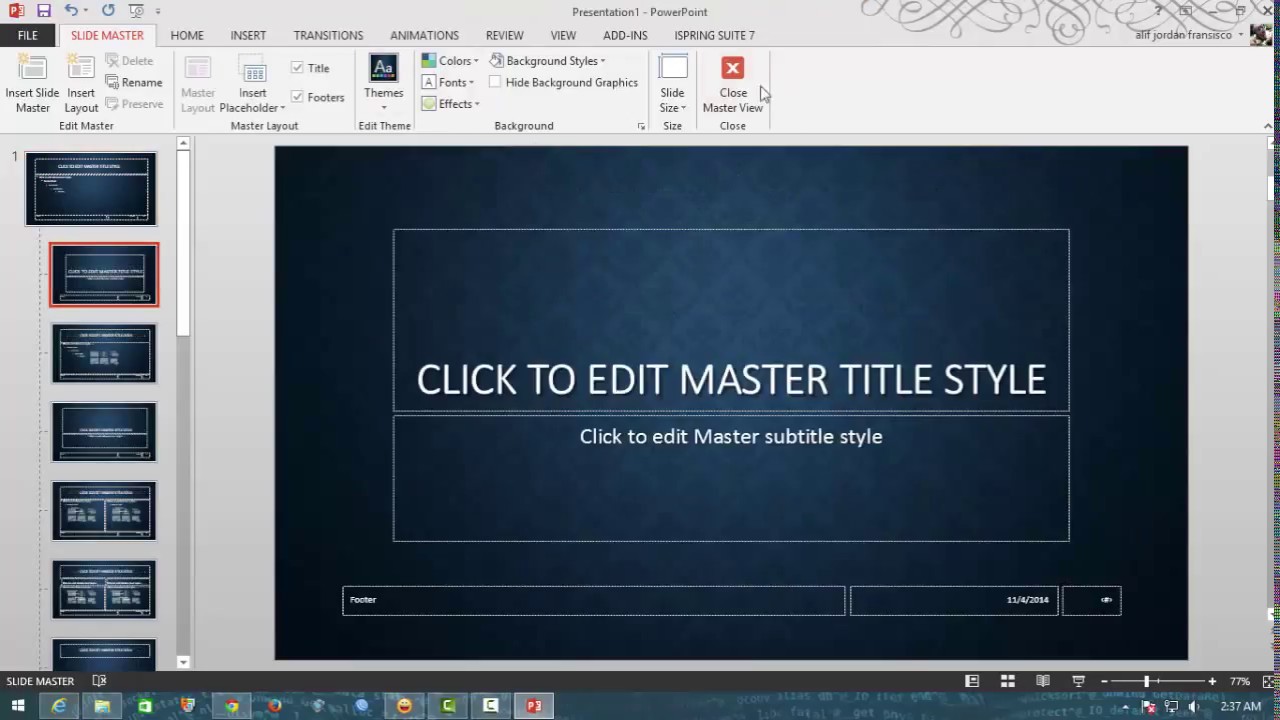
Task: Click the spell check status icon
Action: [x=99, y=681]
